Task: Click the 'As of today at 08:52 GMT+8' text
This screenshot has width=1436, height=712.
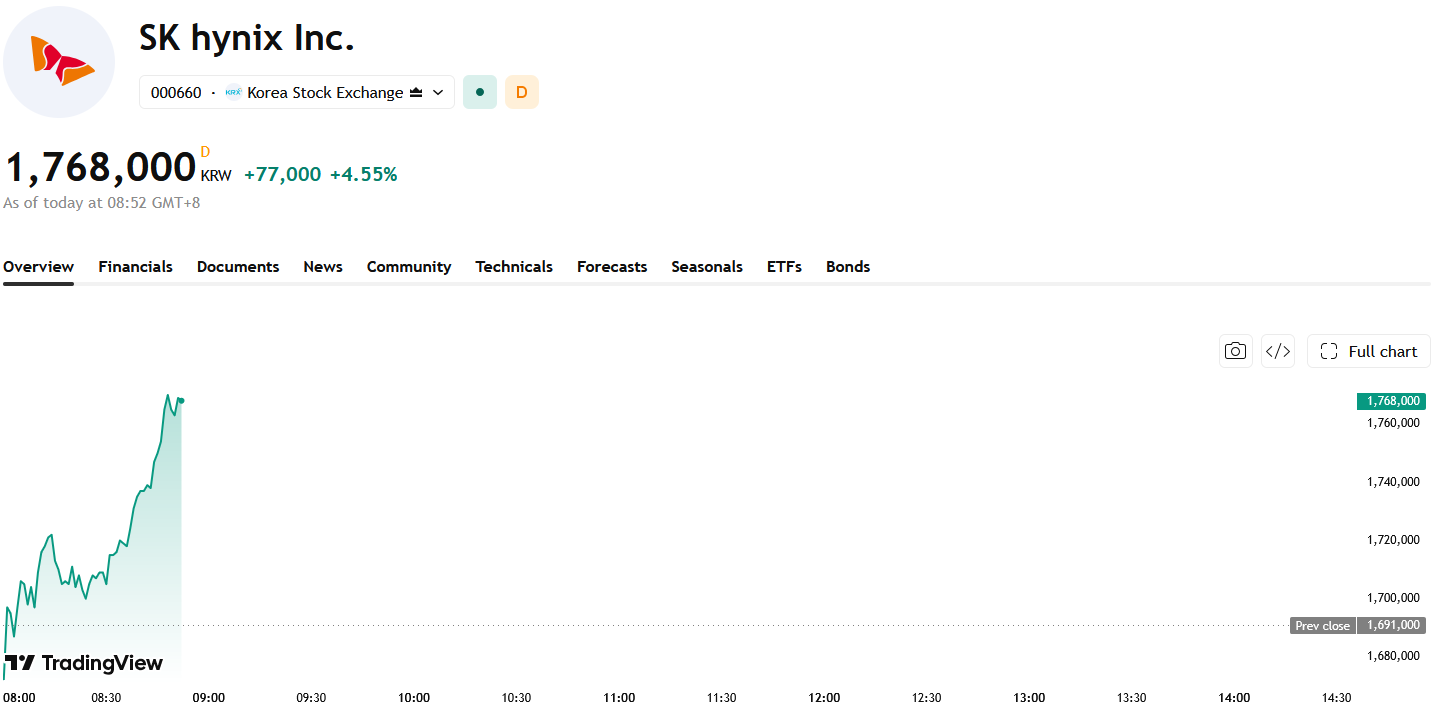Action: pos(102,203)
